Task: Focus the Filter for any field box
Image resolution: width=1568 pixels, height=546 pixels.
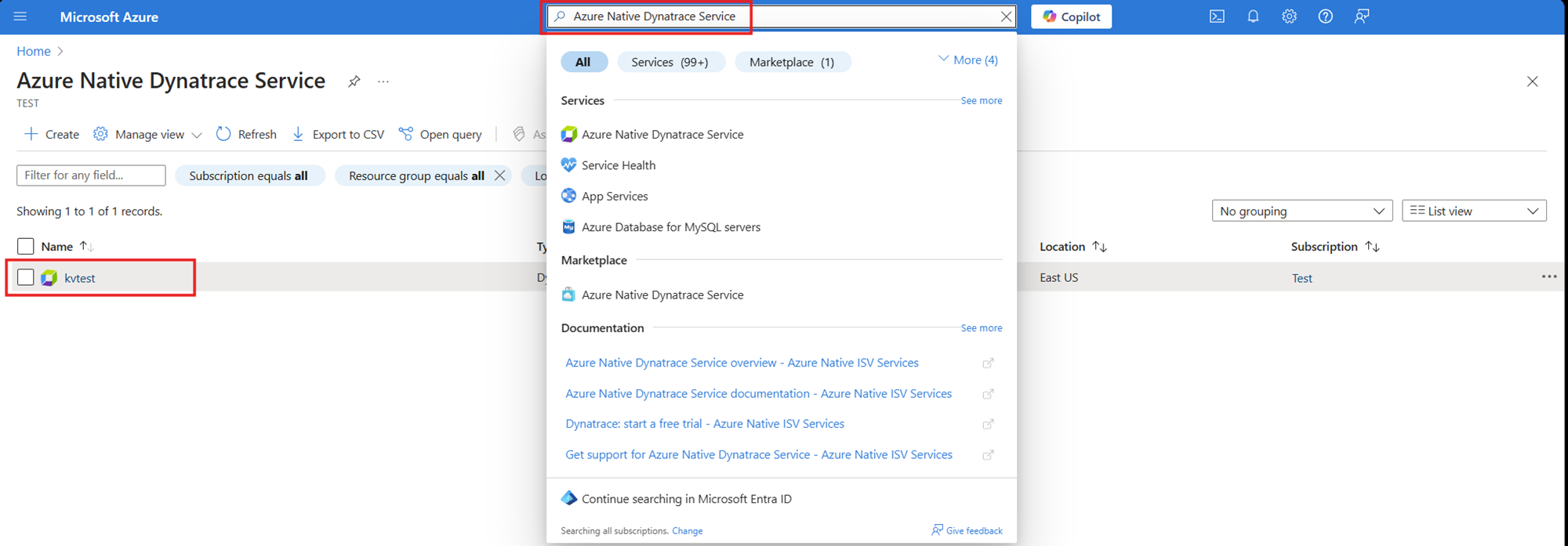Action: pyautogui.click(x=91, y=175)
